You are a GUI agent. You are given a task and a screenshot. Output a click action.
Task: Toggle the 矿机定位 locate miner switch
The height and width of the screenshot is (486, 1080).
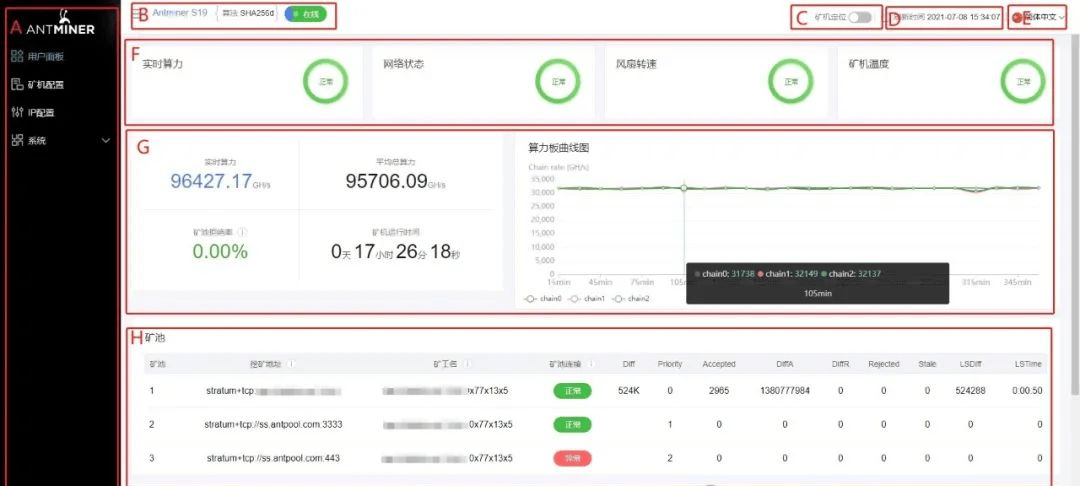(x=859, y=17)
